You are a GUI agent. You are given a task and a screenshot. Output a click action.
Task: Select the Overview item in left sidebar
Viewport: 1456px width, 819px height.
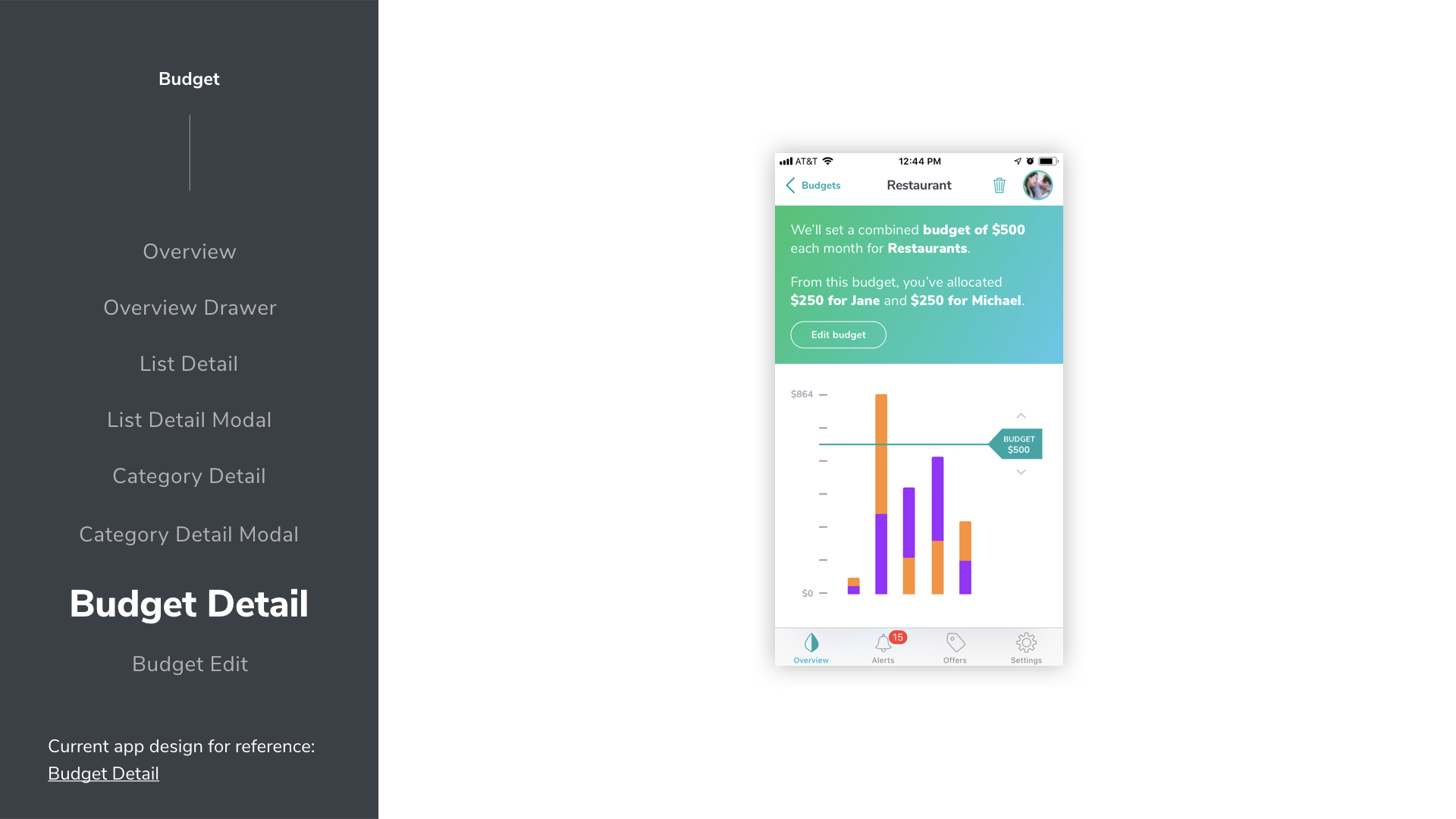tap(189, 251)
